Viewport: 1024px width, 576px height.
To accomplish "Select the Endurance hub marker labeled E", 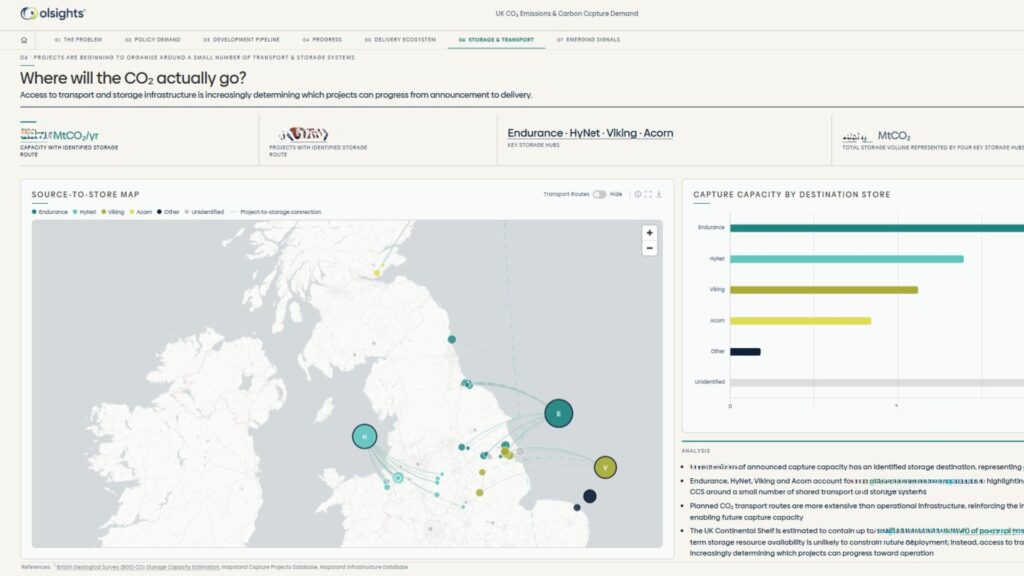I will pyautogui.click(x=558, y=413).
